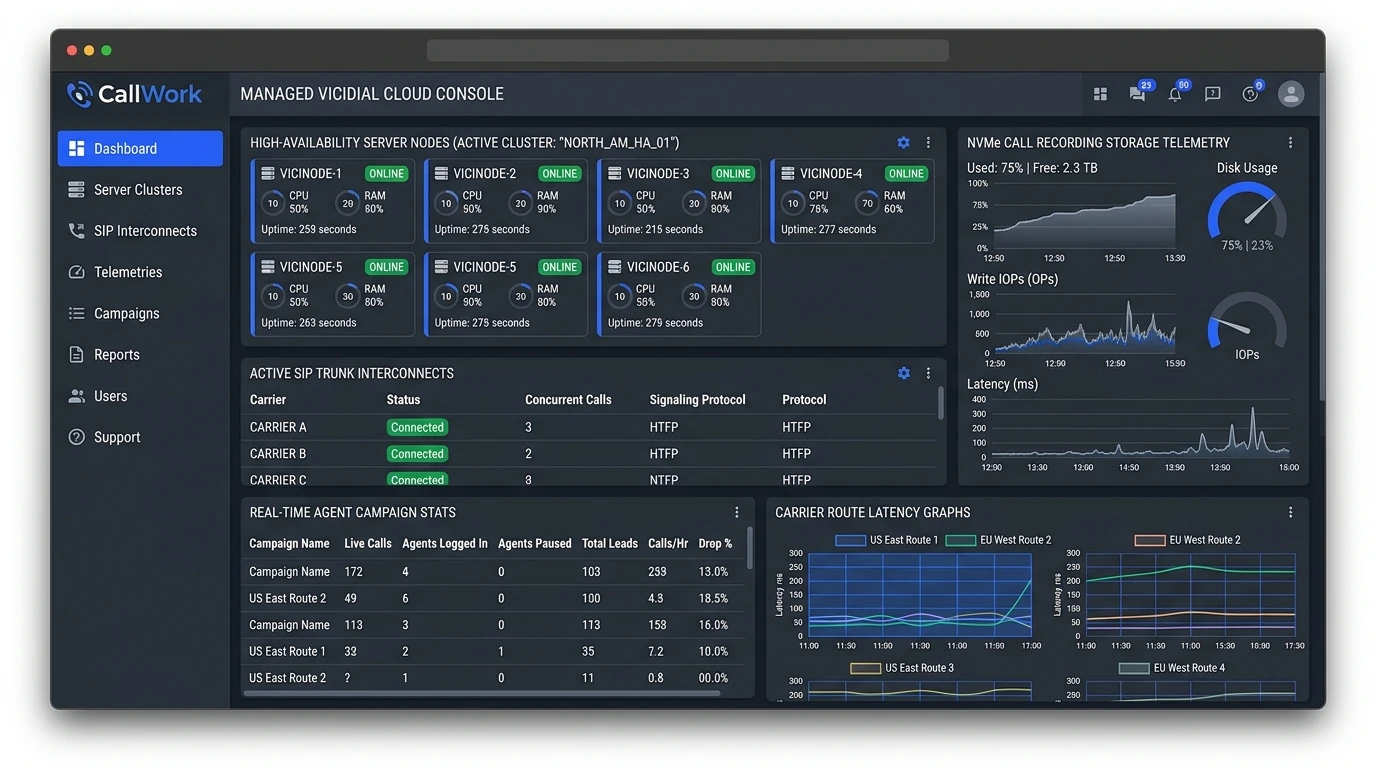Click VICINODE-3 server icon
The height and width of the screenshot is (768, 1376).
point(615,174)
